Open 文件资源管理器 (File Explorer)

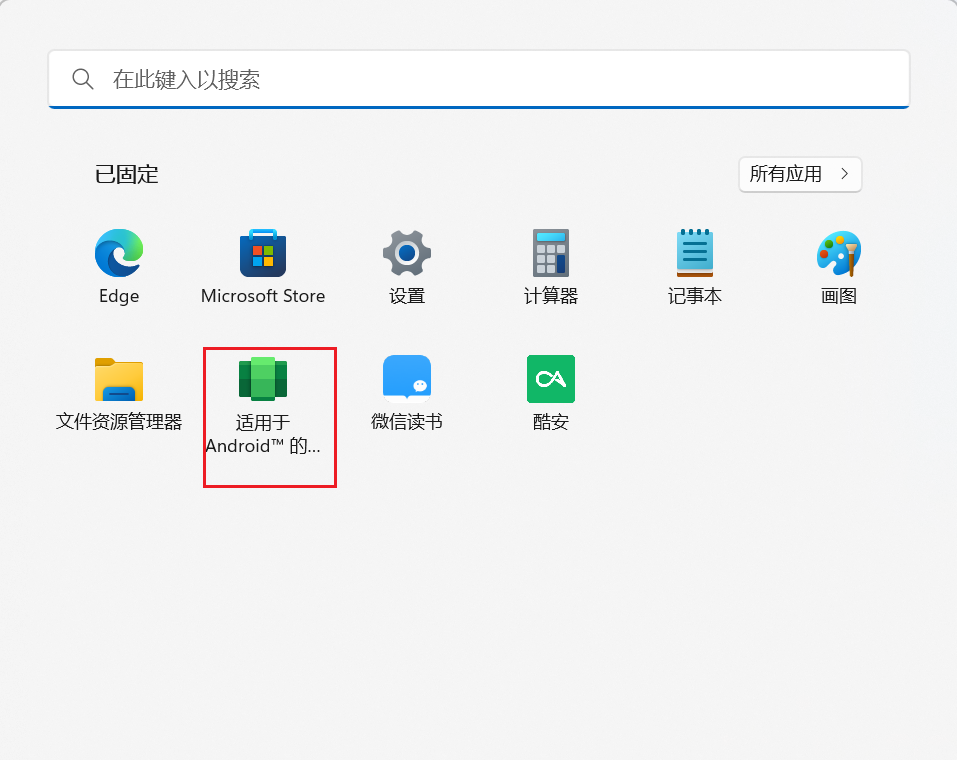pos(118,379)
